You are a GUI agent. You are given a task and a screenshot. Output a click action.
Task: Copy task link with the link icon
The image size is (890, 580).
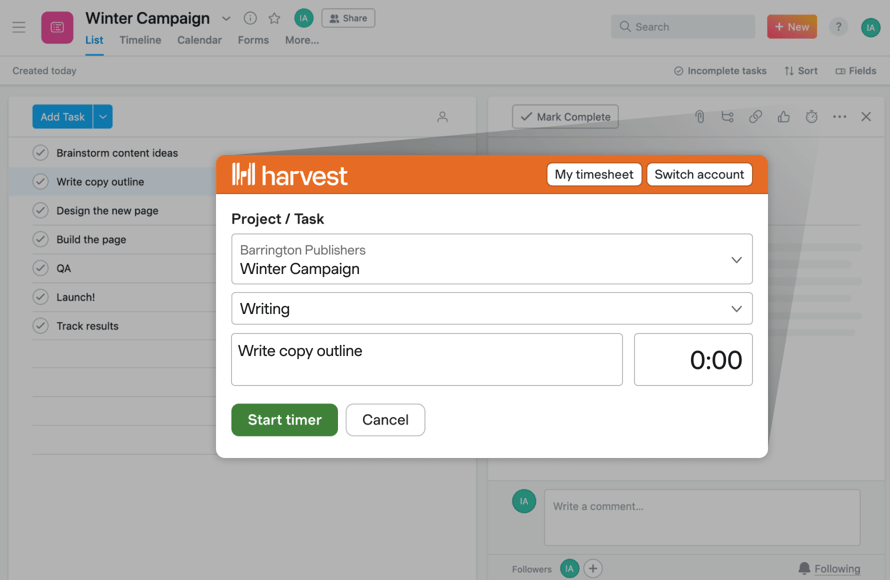755,117
